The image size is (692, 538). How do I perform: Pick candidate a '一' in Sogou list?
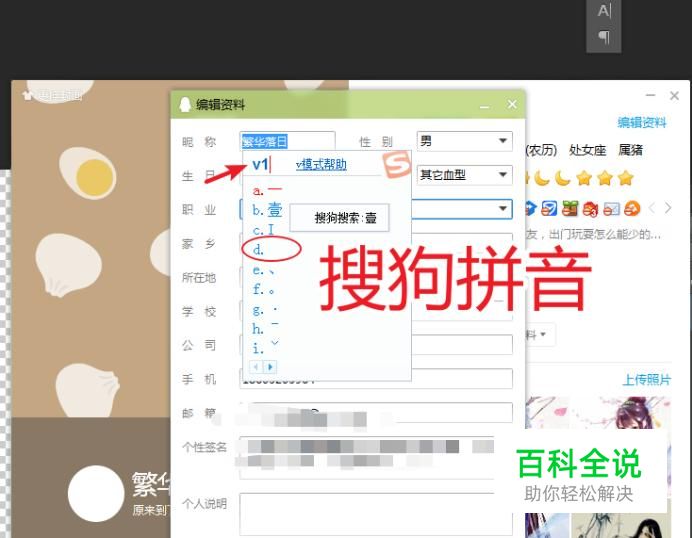coord(267,190)
